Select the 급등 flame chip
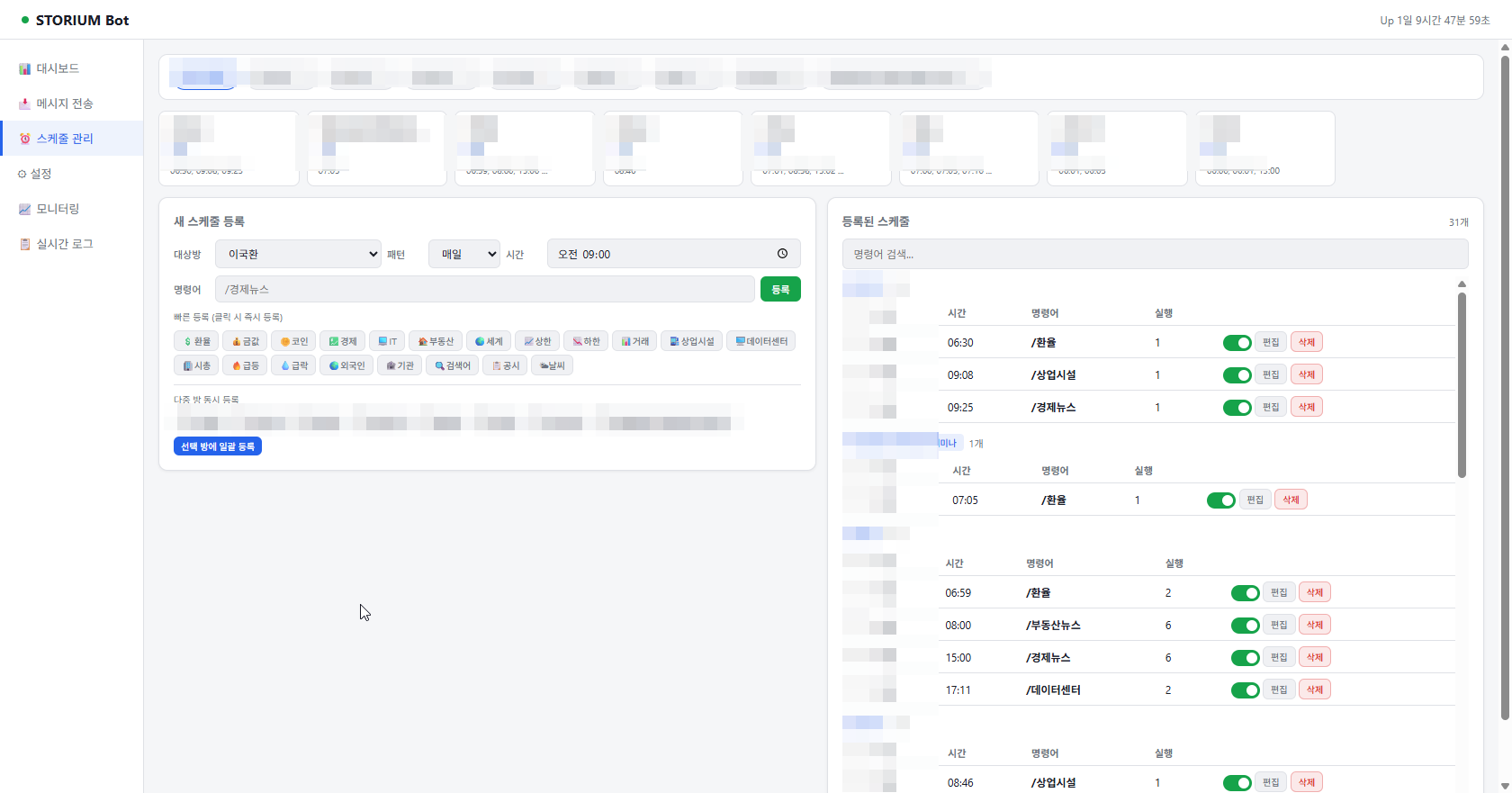Screen dimensions: 1512x793 [x=245, y=365]
